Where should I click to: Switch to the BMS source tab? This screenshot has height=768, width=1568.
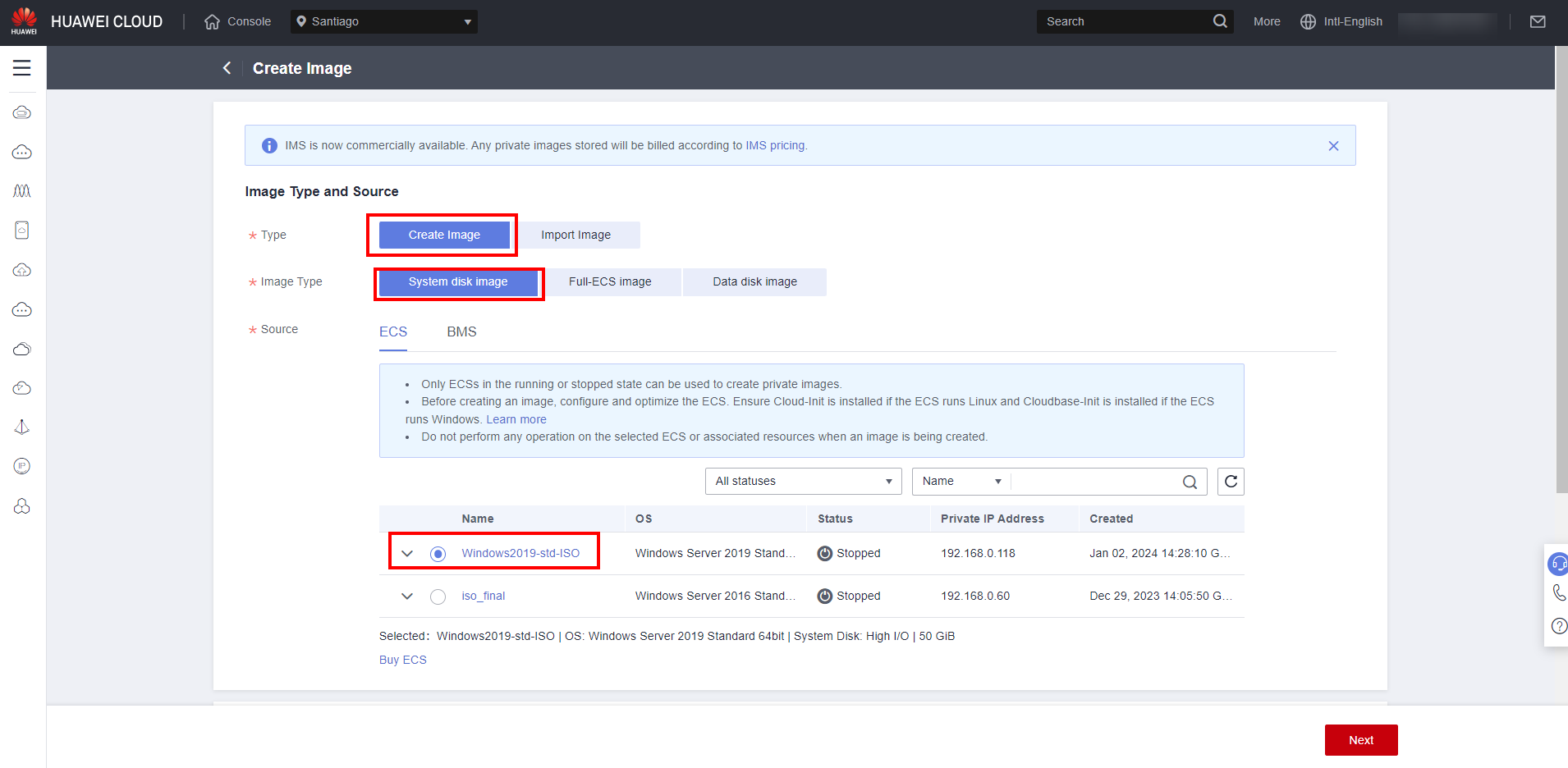(461, 332)
